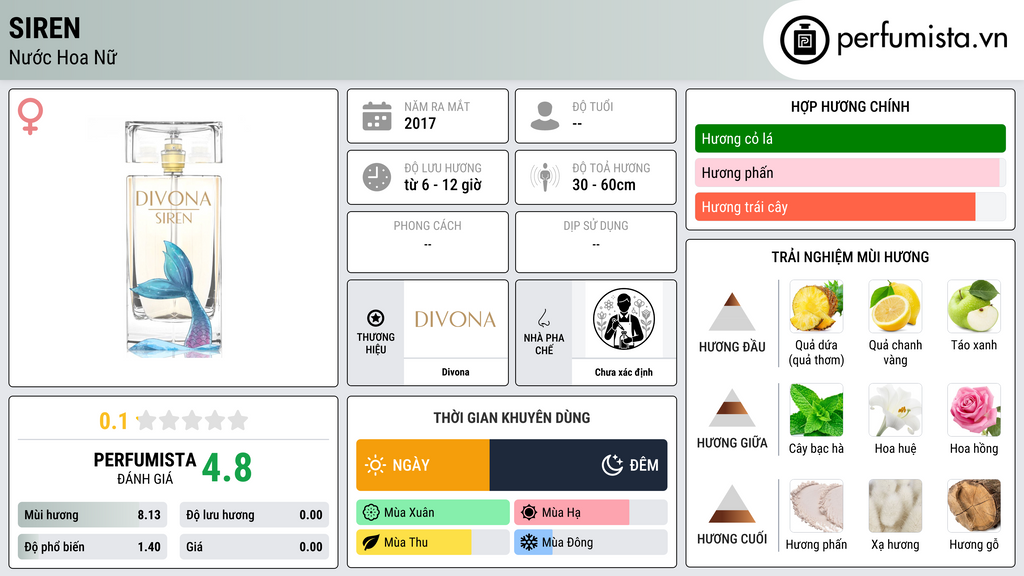Click the five-star rating row
1024x576 pixels.
click(x=193, y=420)
